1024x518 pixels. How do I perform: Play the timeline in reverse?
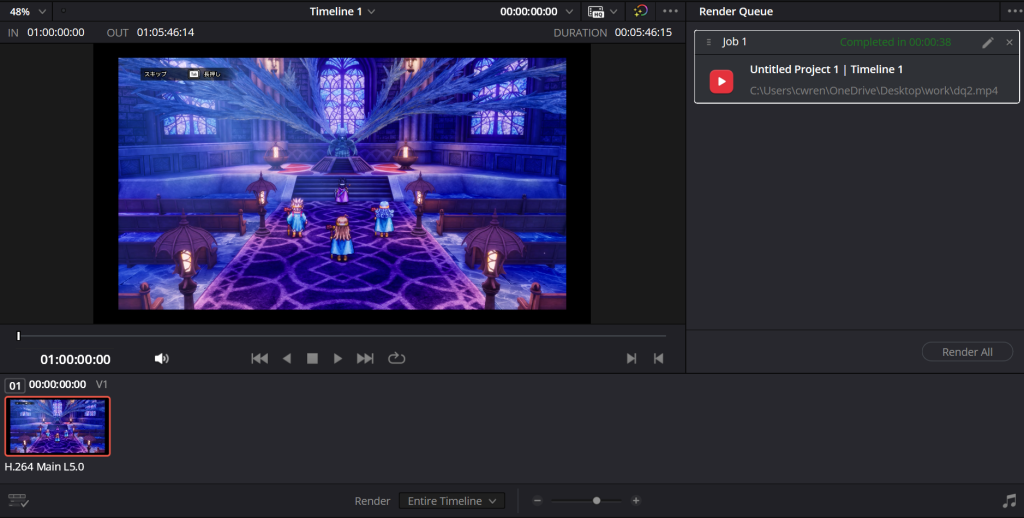pos(286,359)
